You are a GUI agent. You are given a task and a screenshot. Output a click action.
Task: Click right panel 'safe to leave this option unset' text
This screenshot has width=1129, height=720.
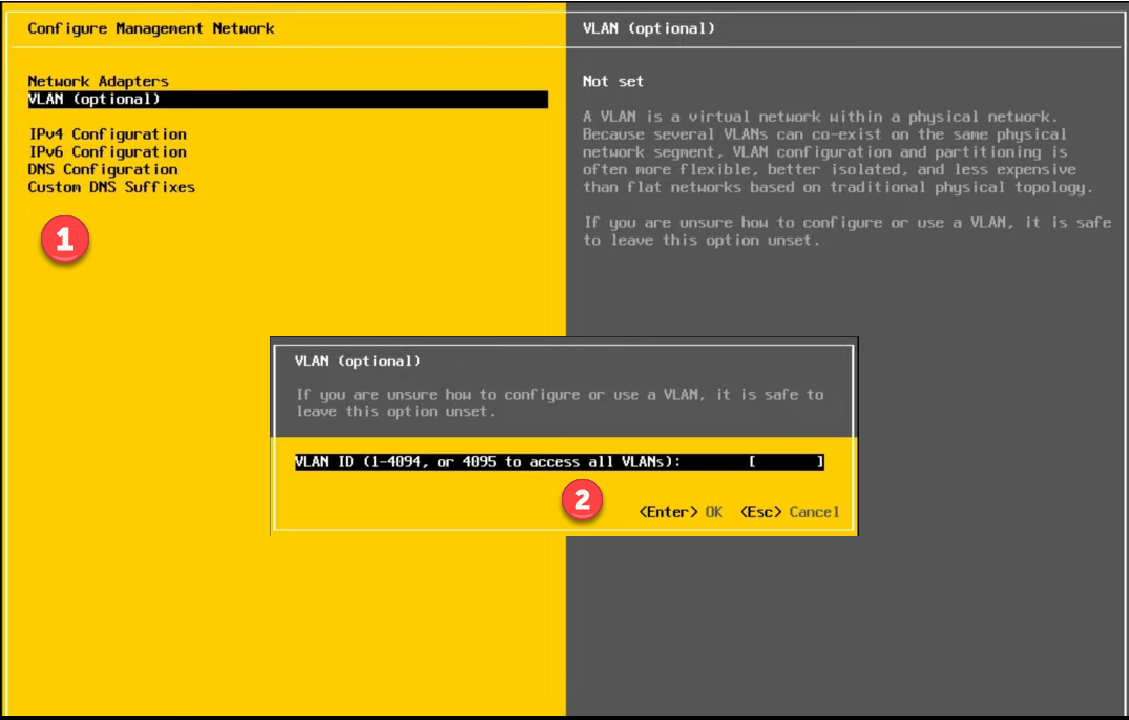[847, 232]
